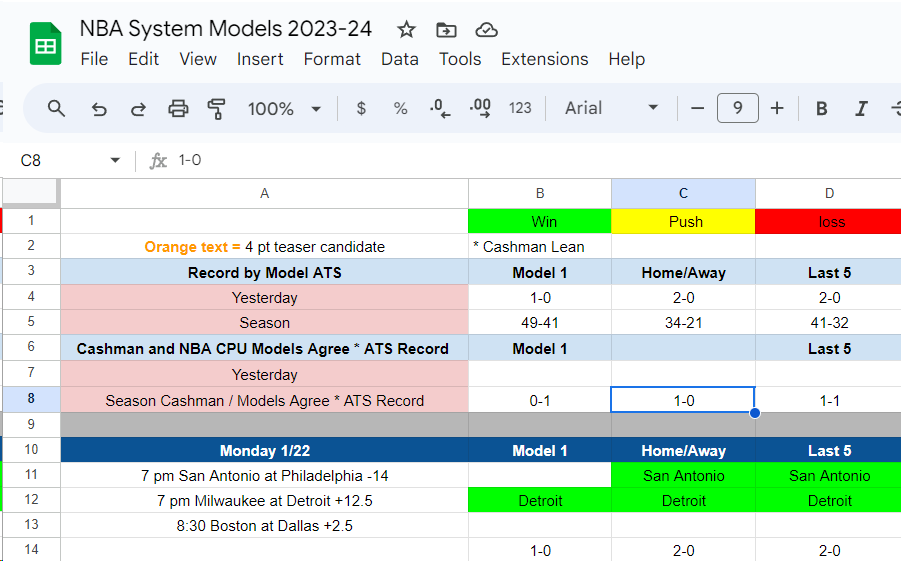901x561 pixels.
Task: Select row 1 header
Action: click(x=31, y=221)
